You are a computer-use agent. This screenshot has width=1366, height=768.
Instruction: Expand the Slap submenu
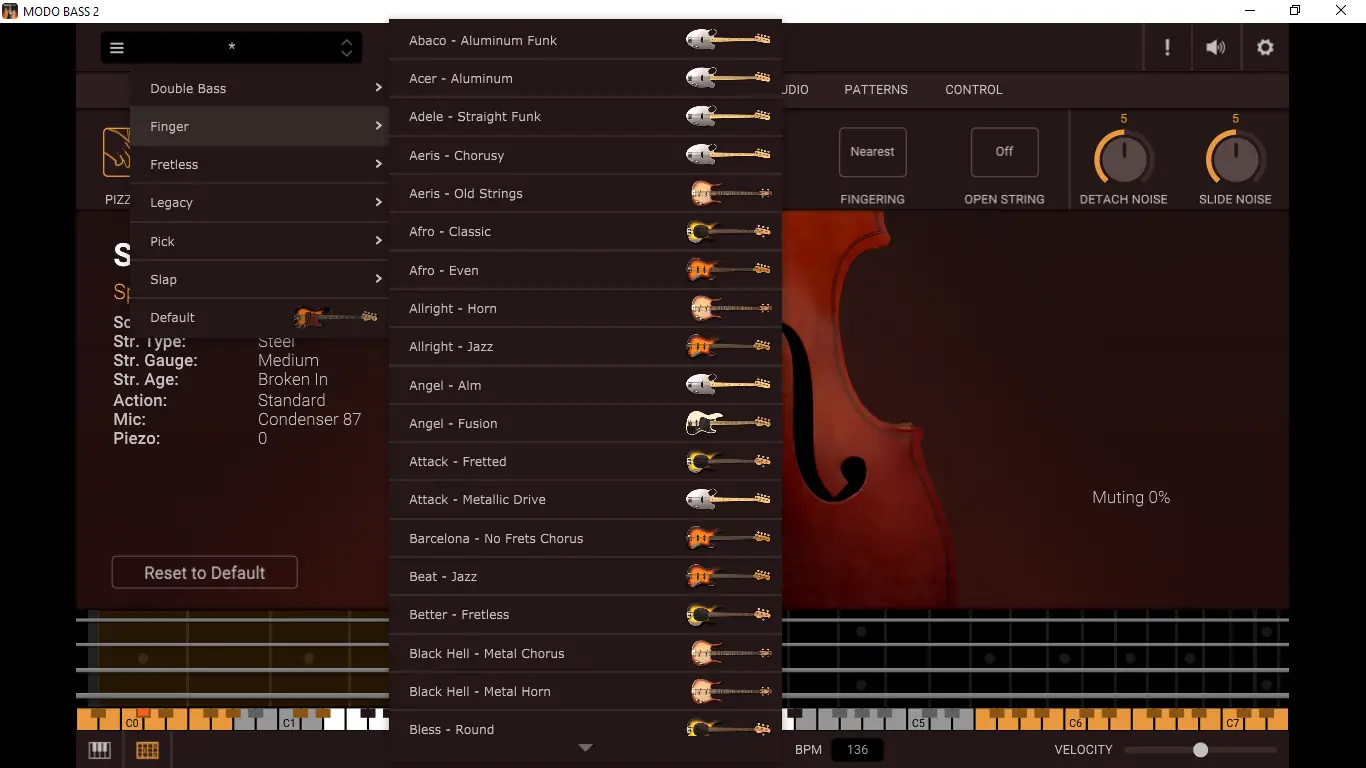259,279
